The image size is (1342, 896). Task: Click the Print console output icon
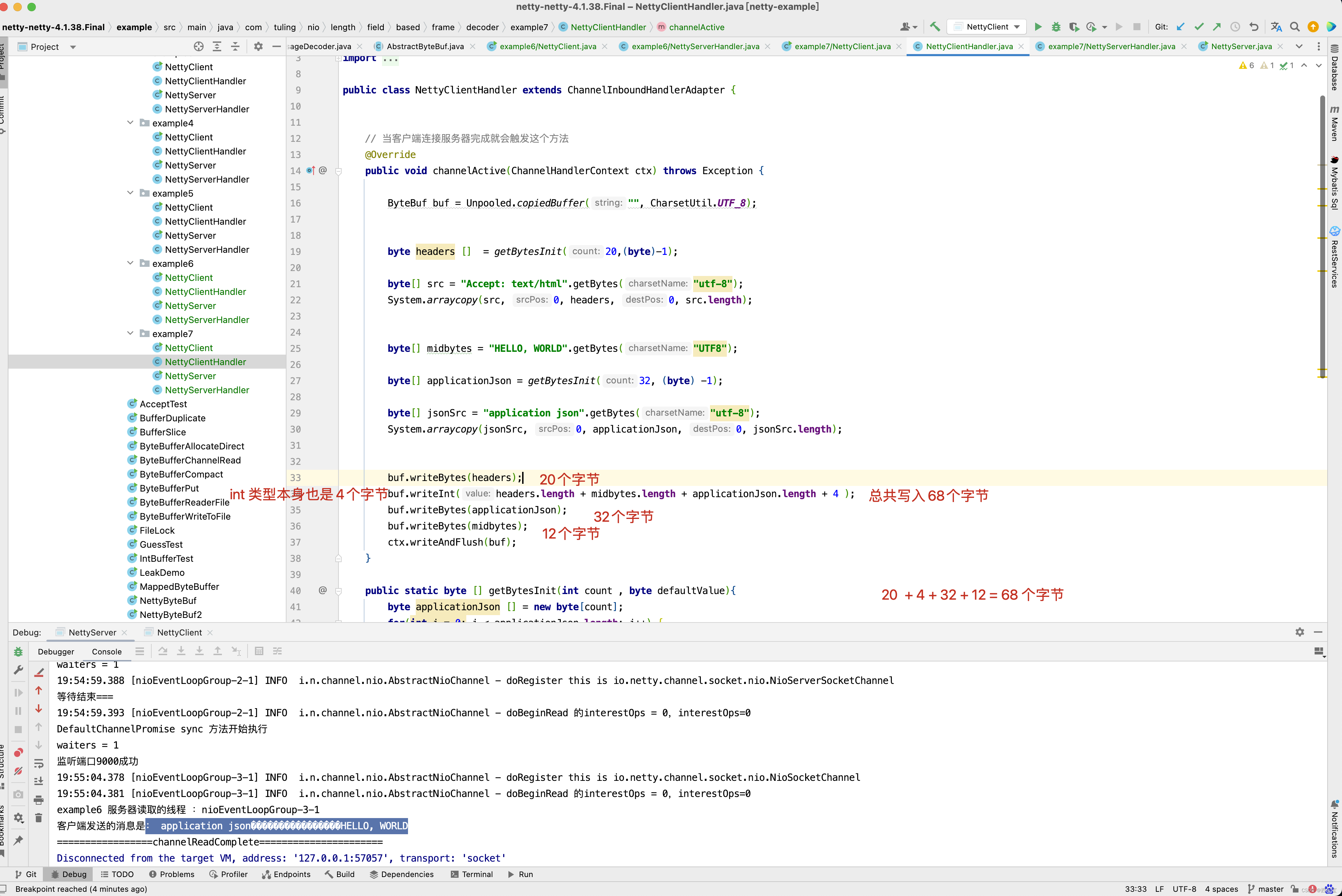pyautogui.click(x=39, y=799)
